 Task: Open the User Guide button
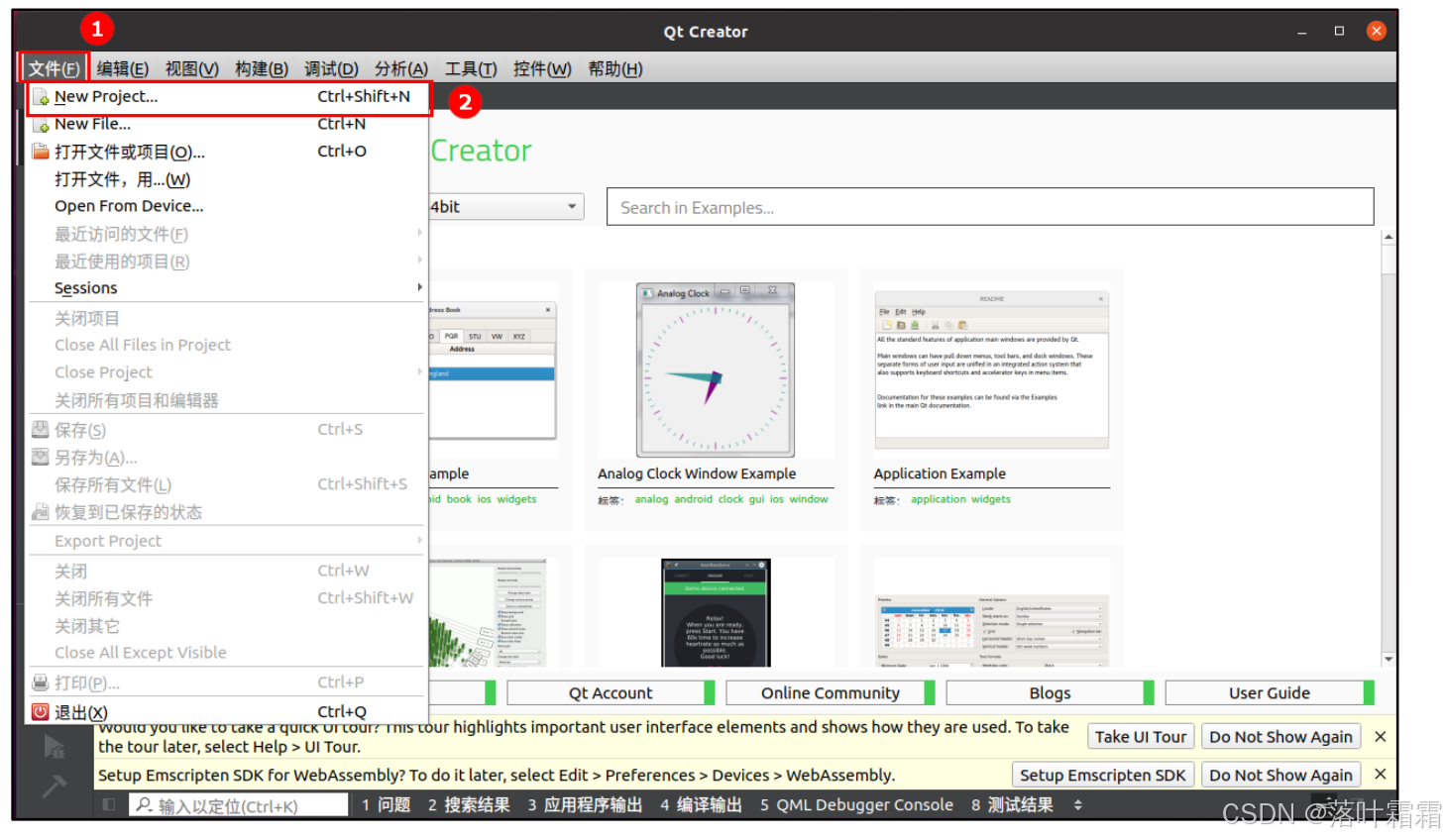(1270, 693)
